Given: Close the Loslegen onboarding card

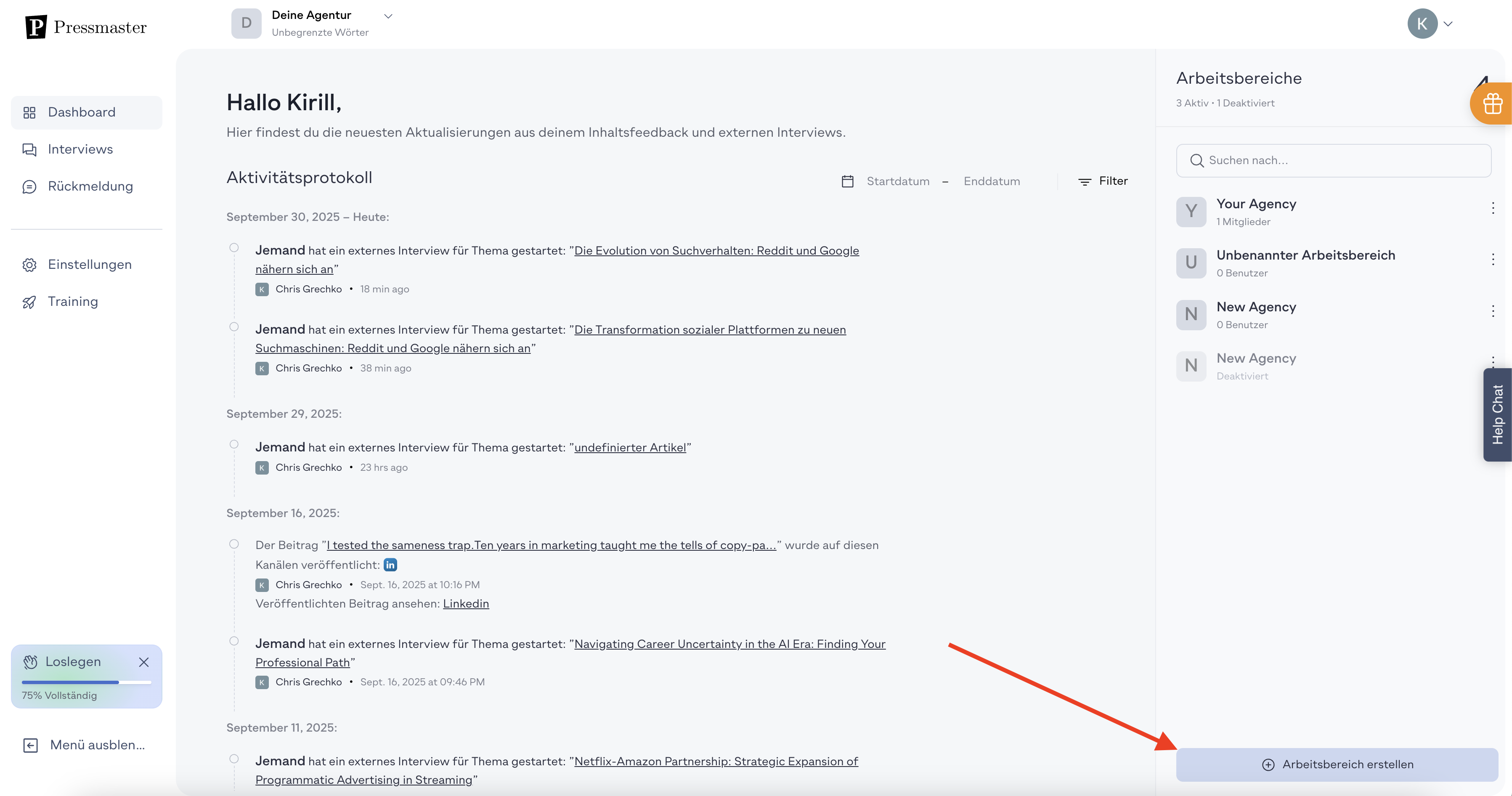Looking at the screenshot, I should click(144, 662).
